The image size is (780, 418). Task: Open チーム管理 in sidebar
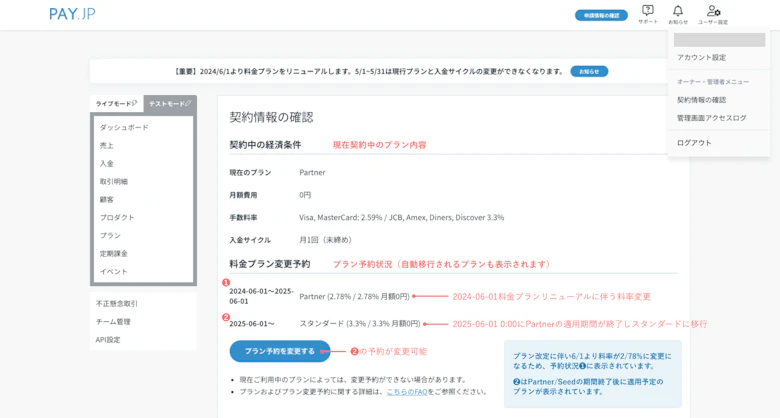coord(113,321)
